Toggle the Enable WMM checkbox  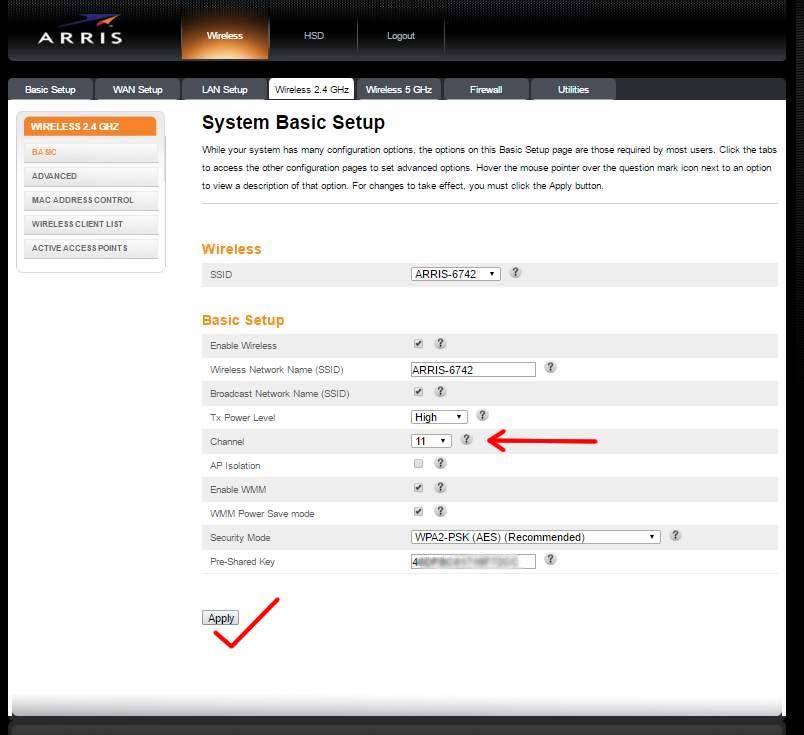click(418, 488)
